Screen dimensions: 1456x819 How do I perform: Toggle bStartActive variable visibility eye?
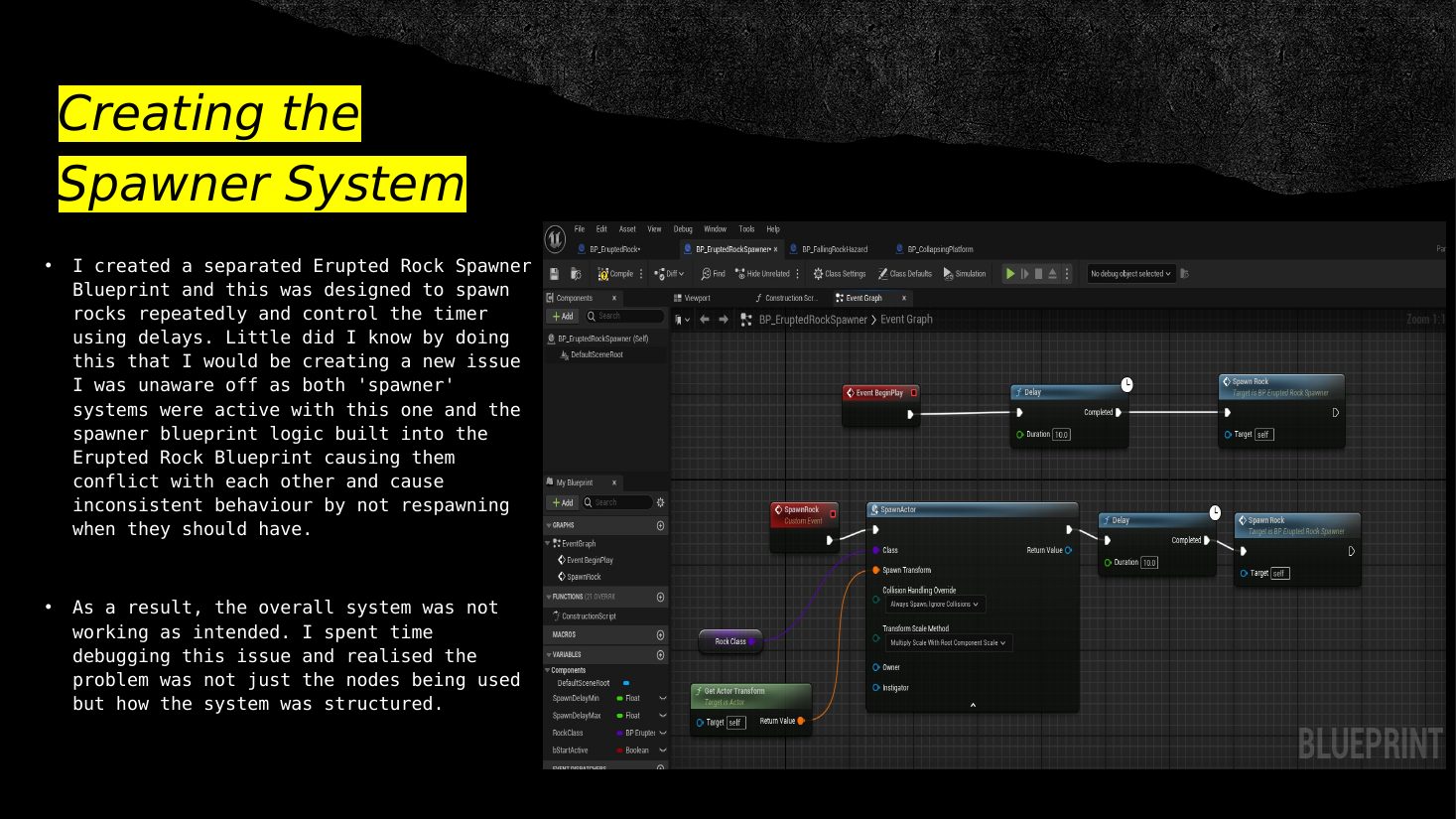pyautogui.click(x=662, y=751)
